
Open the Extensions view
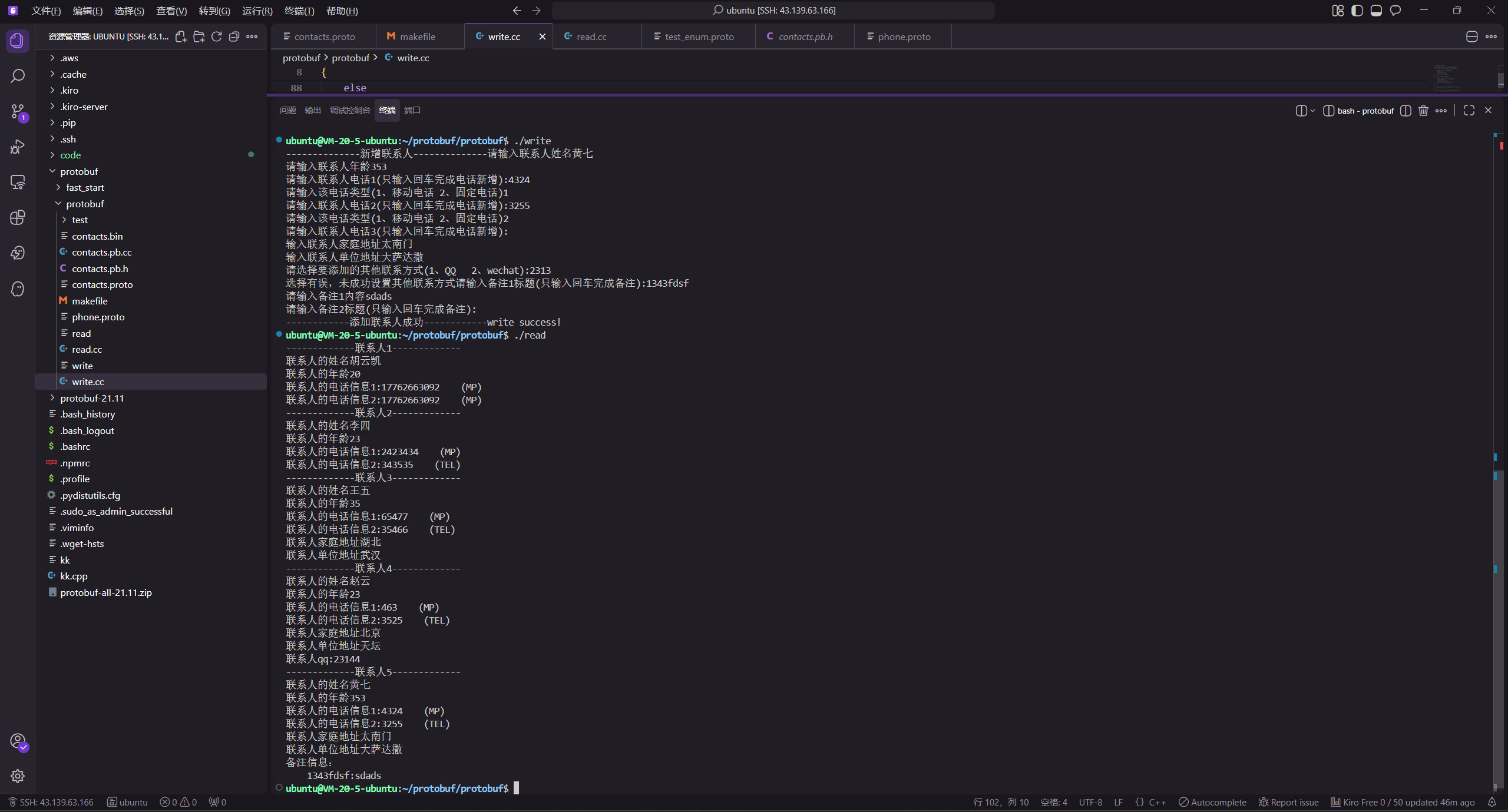point(18,217)
